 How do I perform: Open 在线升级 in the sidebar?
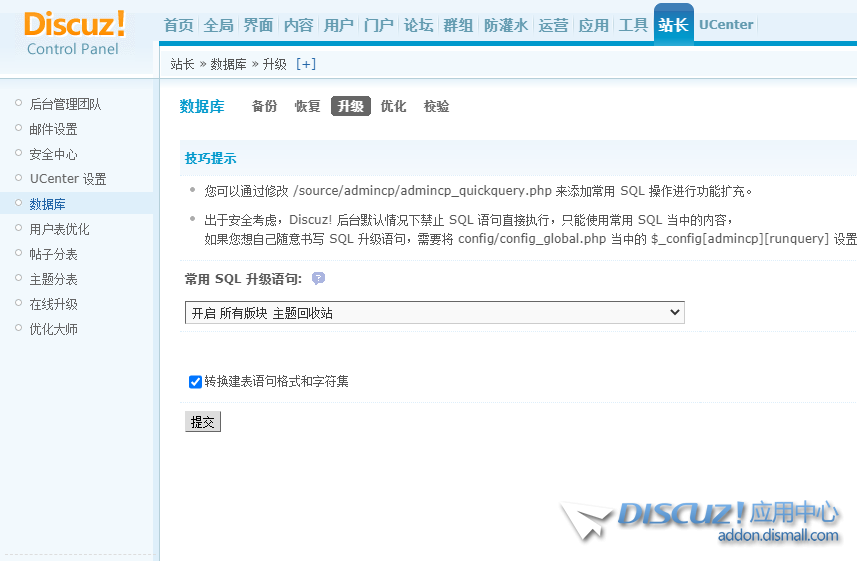pos(54,304)
